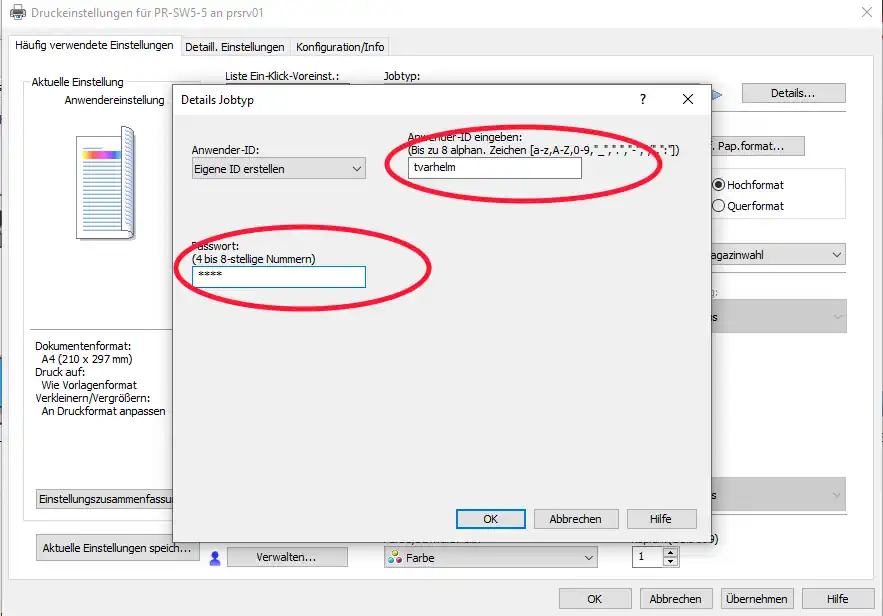Click the Passwort input field
The height and width of the screenshot is (616, 883).
279,277
